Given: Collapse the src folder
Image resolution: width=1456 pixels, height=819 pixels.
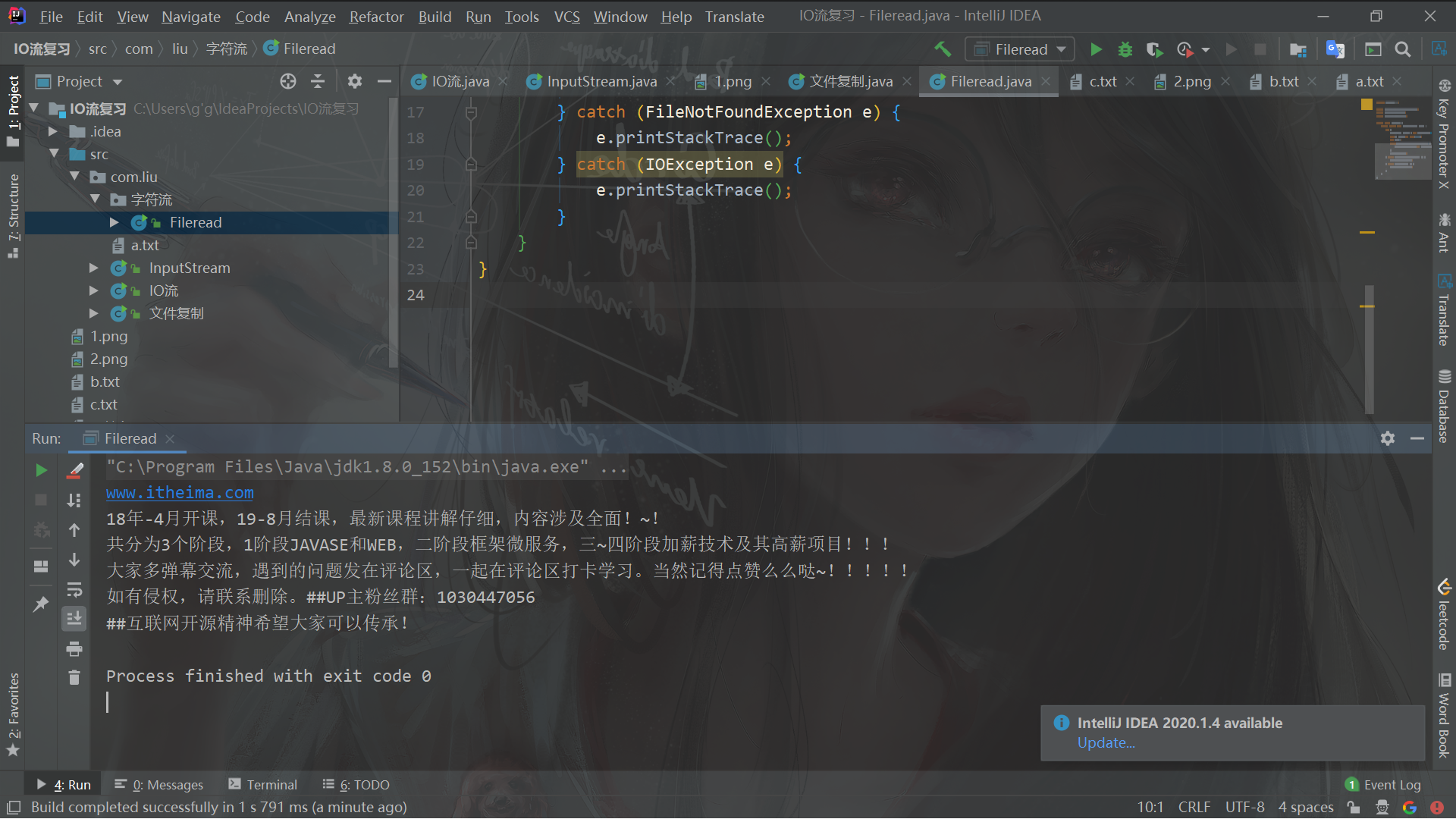Looking at the screenshot, I should coord(53,154).
